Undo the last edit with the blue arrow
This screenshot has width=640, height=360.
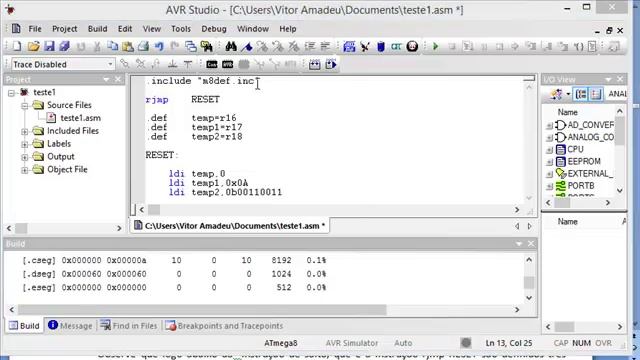pos(159,47)
